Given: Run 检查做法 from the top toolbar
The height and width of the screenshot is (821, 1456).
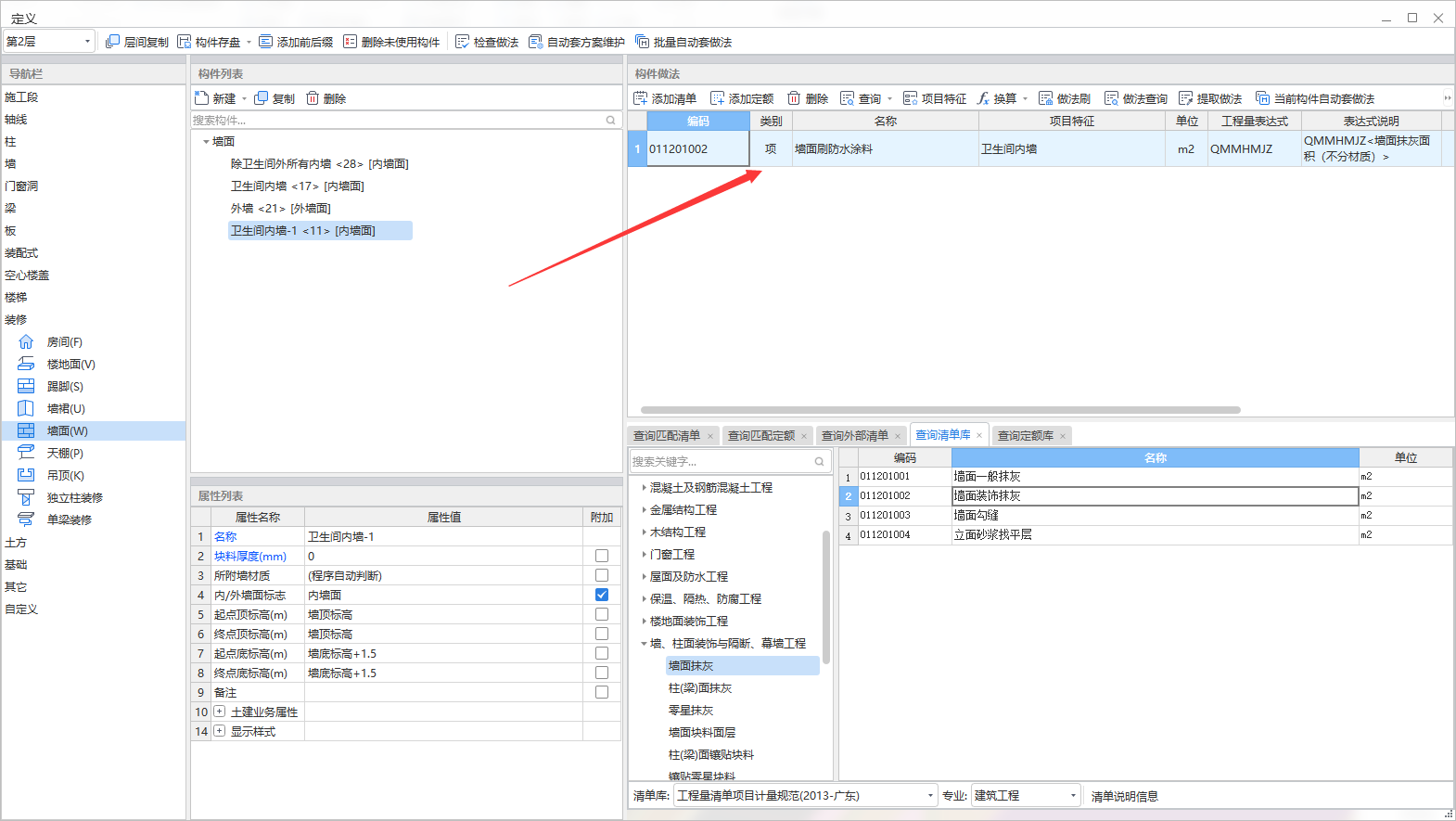Looking at the screenshot, I should pos(486,42).
